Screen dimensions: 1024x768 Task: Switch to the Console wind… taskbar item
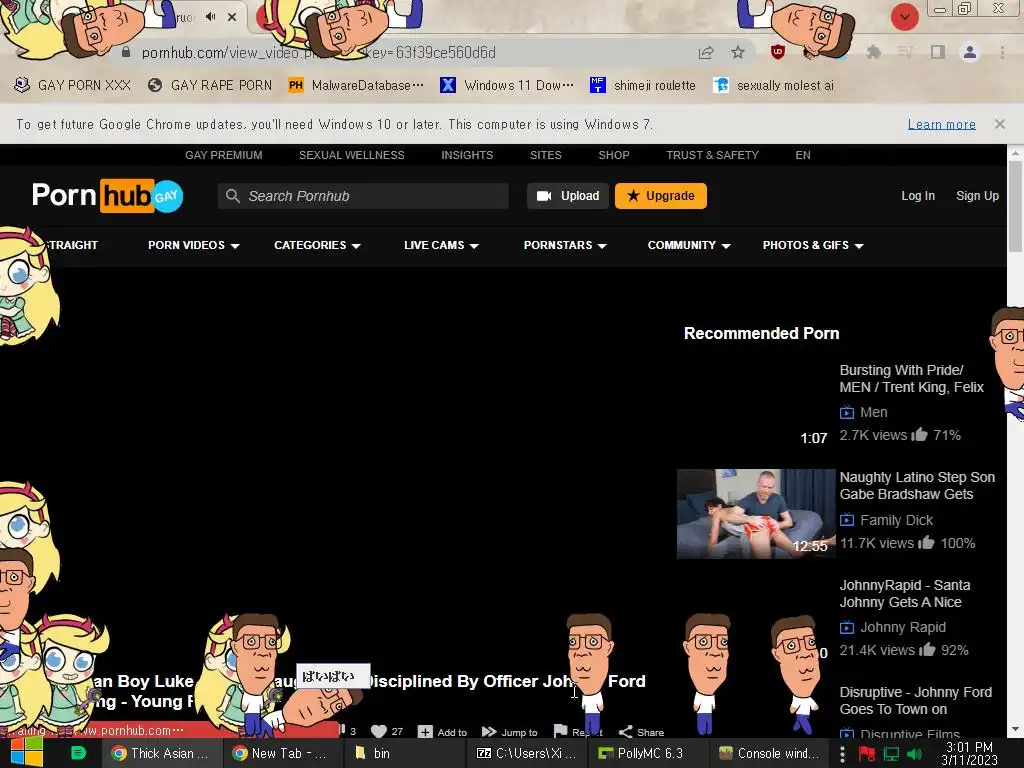point(769,753)
